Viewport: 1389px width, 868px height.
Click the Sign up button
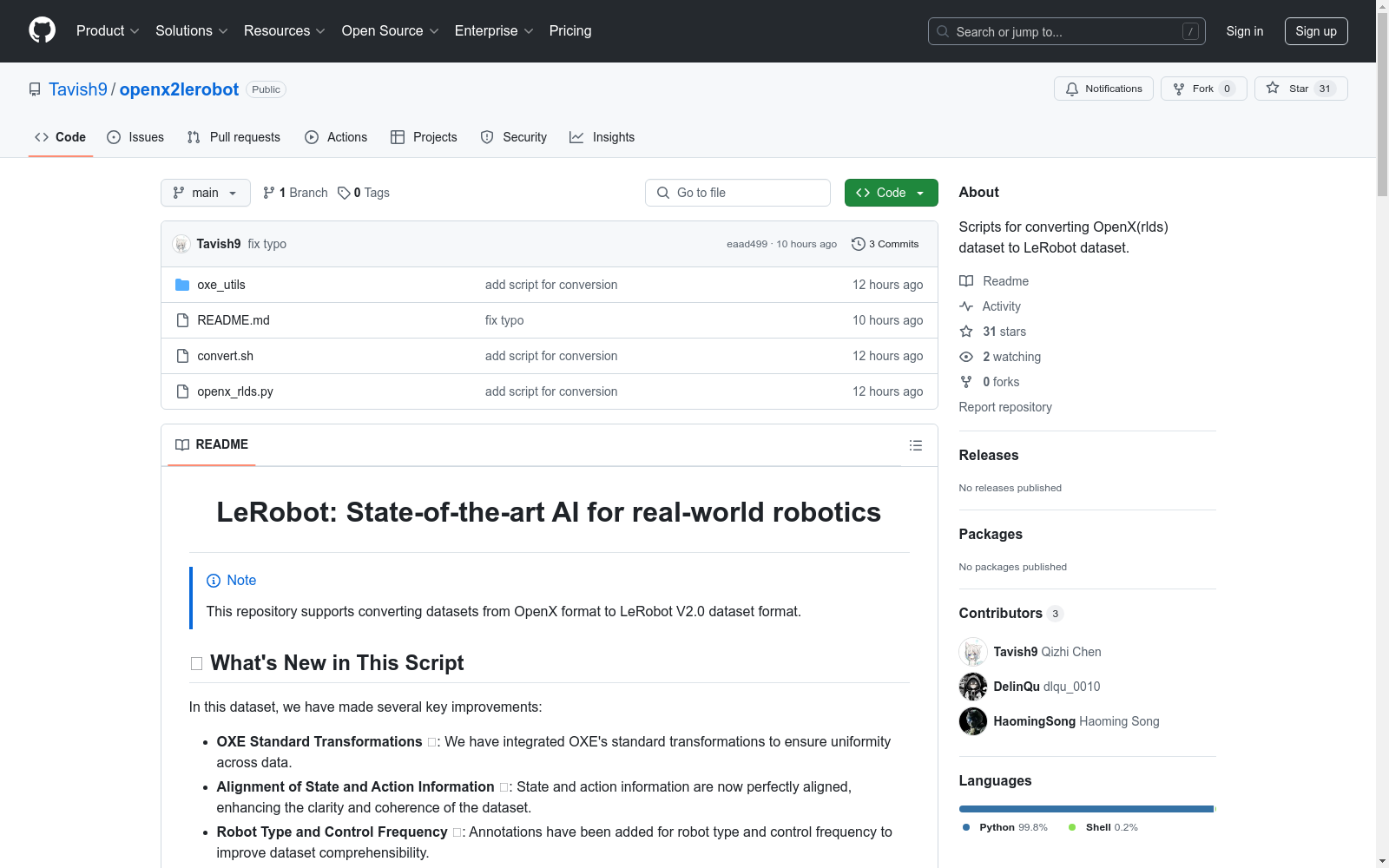coord(1316,31)
